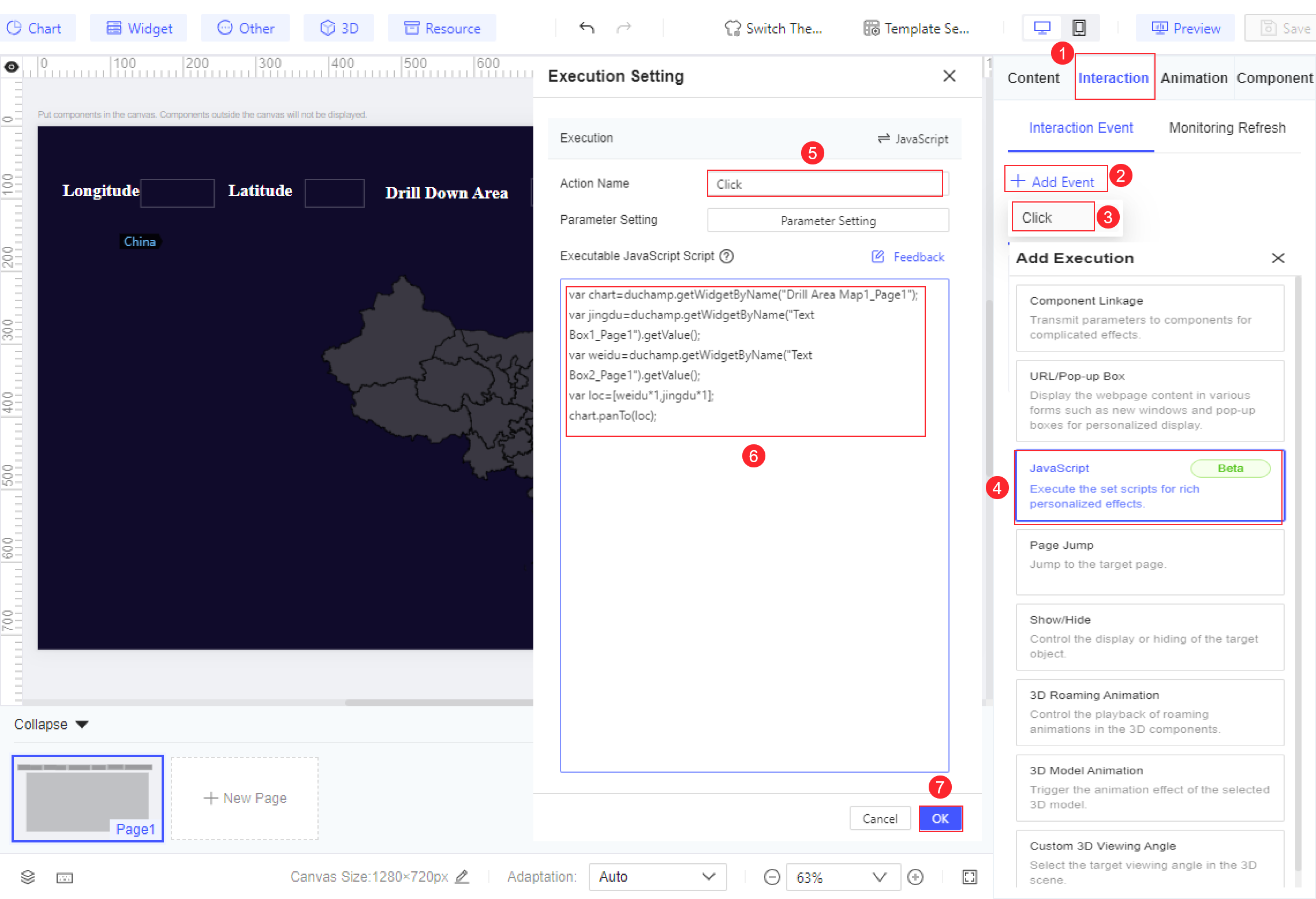
Task: Choose the Show/Hide execution
Action: pyautogui.click(x=1150, y=637)
